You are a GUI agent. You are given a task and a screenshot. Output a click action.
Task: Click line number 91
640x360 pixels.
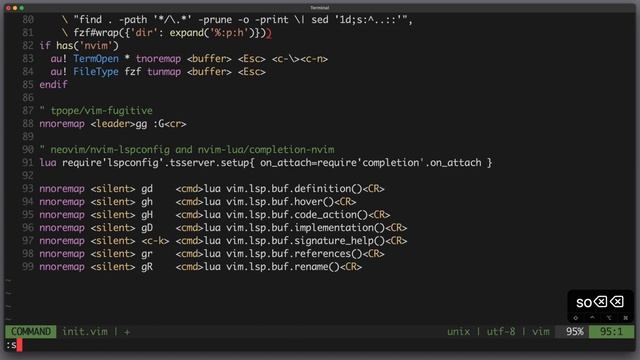pos(28,162)
